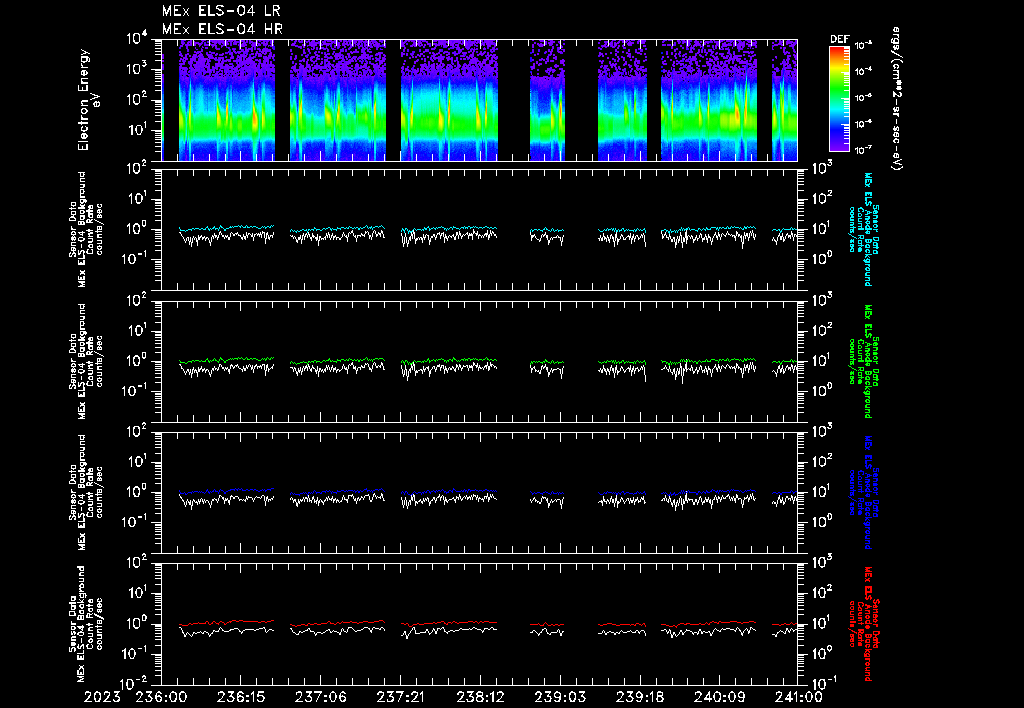Viewport: 1024px width, 708px height.
Task: Click the 'MEx ELS-04 HR' title text
Action: 222,29
